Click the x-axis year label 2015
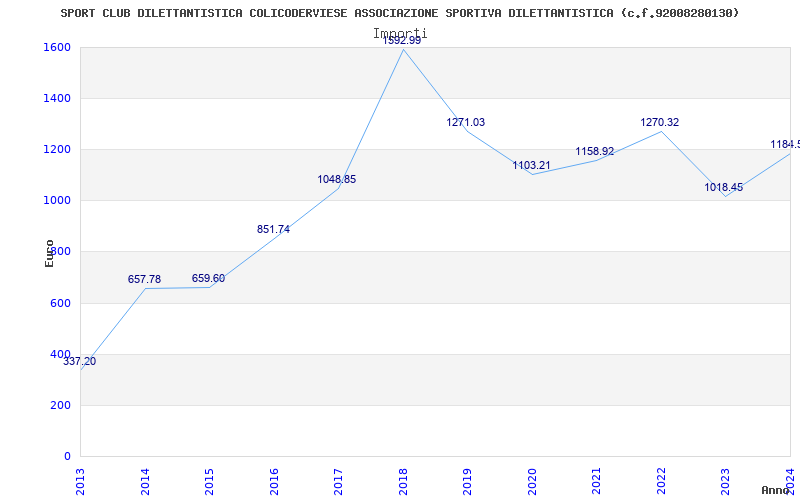This screenshot has width=800, height=500. (x=210, y=481)
